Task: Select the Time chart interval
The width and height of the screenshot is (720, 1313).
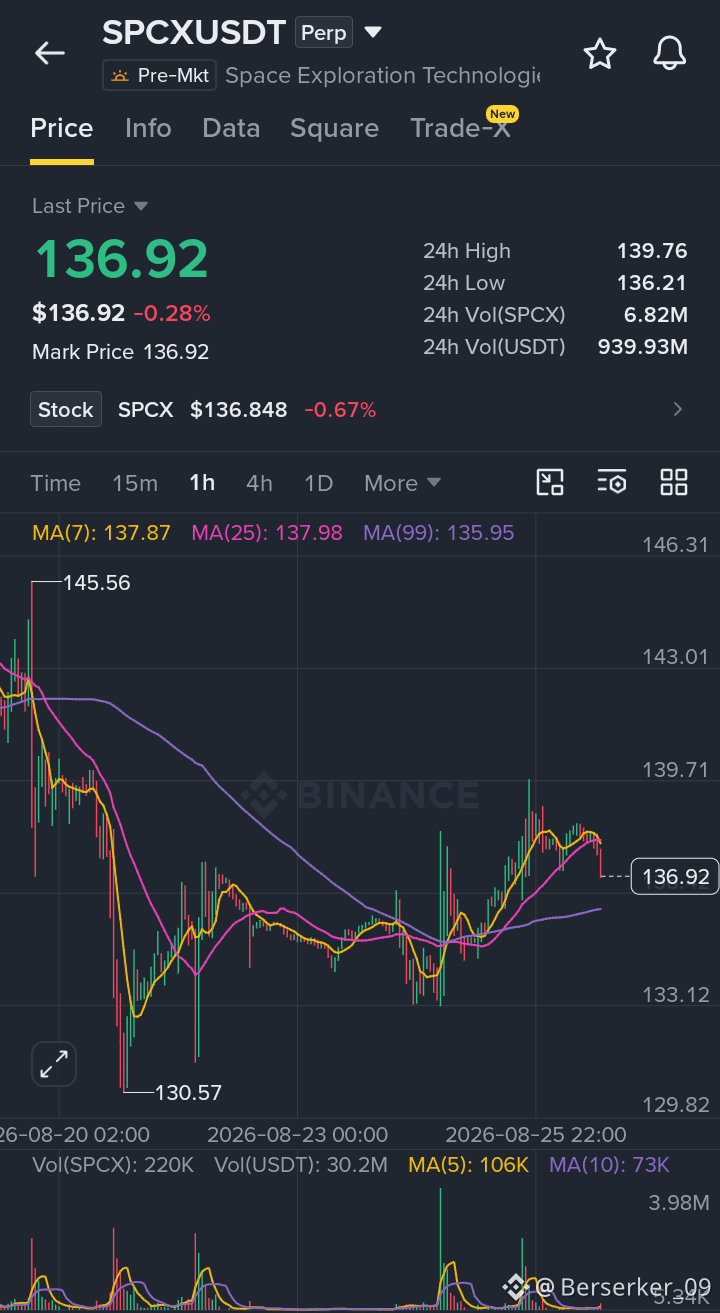Action: [56, 483]
